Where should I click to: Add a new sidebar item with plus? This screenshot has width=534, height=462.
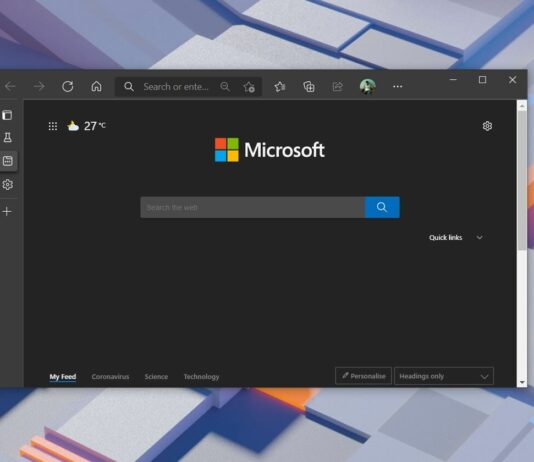[x=7, y=211]
